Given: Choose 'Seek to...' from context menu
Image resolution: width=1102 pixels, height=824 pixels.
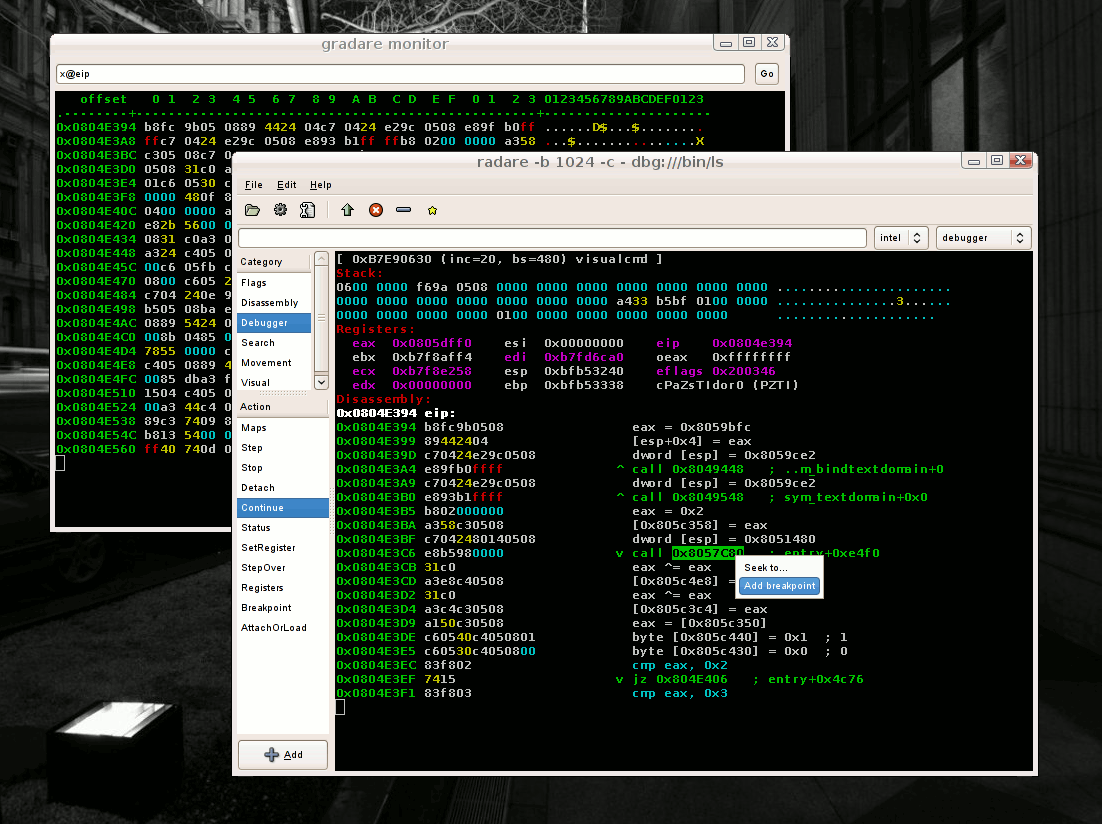Looking at the screenshot, I should click(x=765, y=568).
